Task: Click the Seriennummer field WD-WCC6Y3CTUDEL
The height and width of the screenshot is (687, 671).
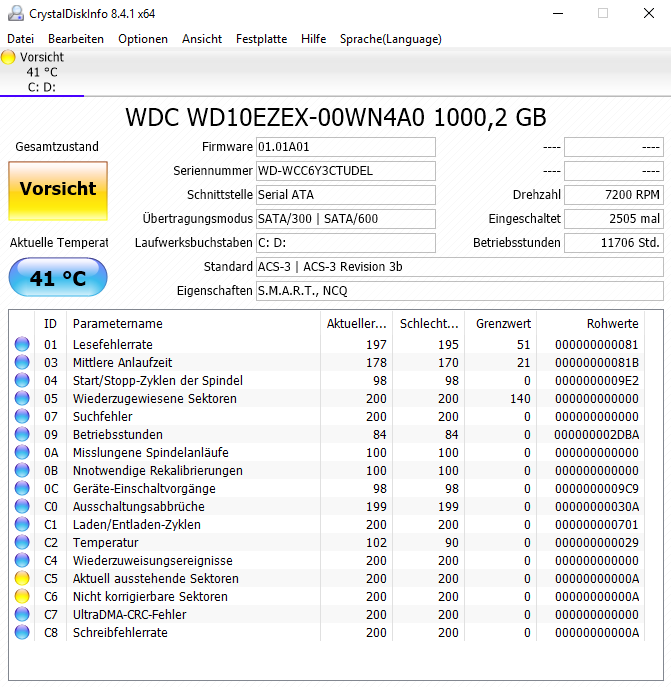Action: point(346,171)
